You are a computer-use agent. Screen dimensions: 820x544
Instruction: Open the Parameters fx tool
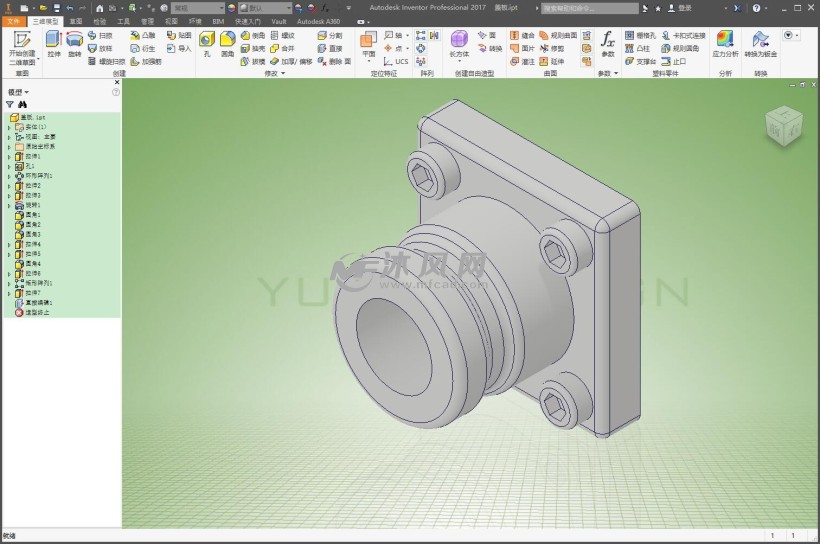(x=607, y=44)
